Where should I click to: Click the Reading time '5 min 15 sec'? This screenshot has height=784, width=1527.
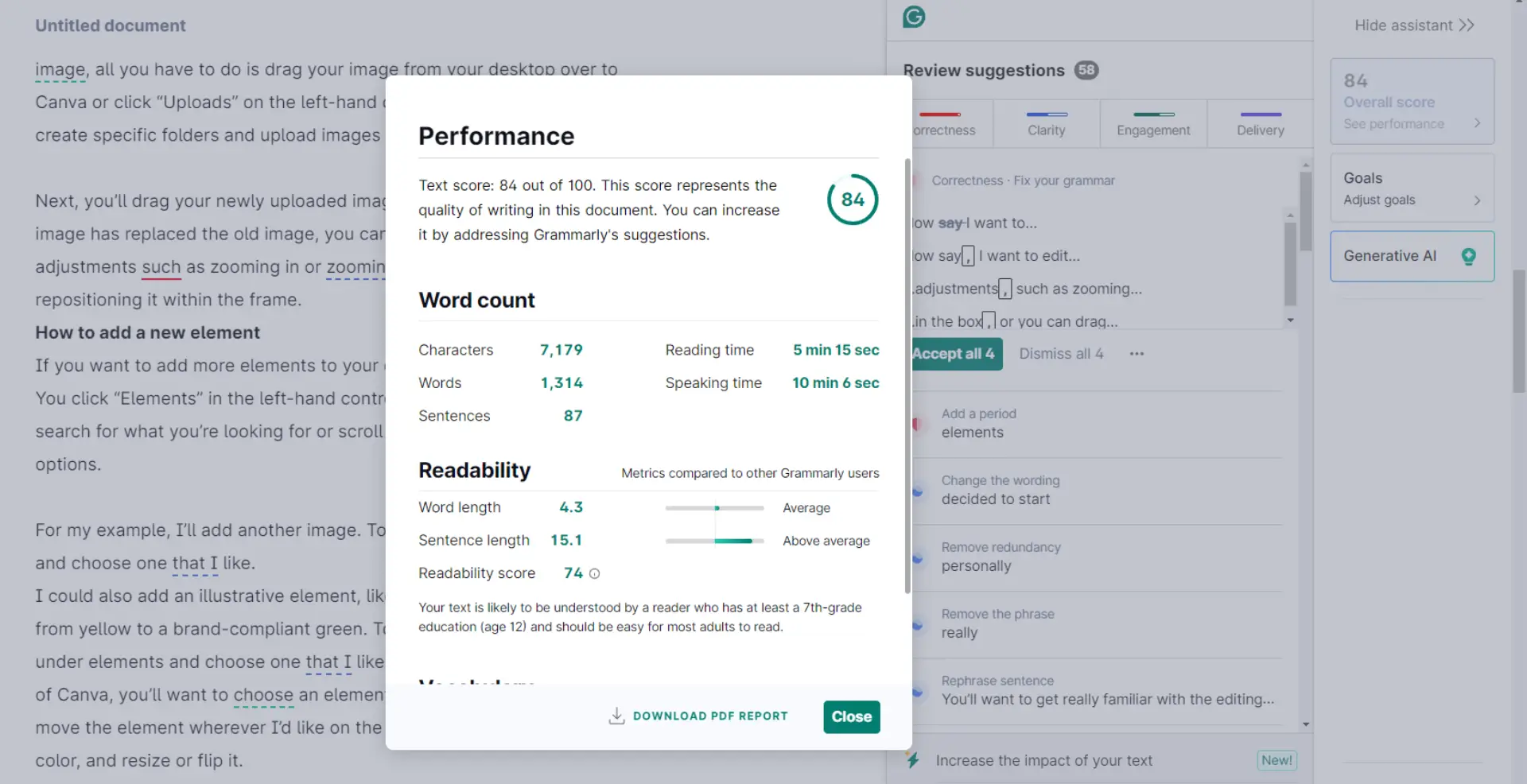click(x=836, y=350)
